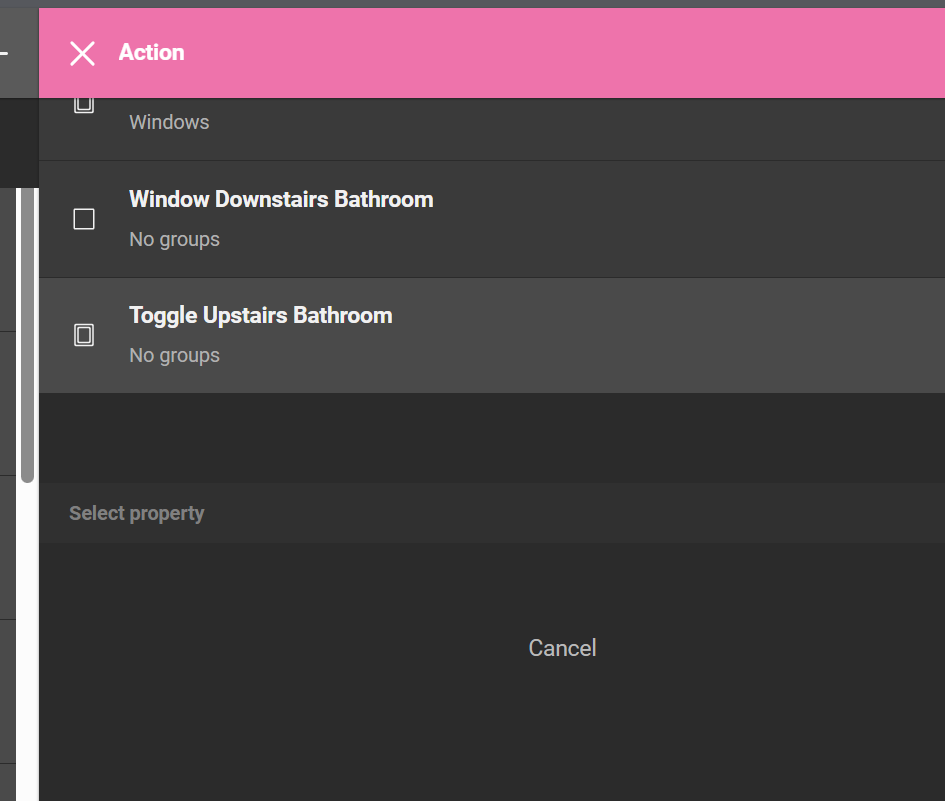
Task: Click the empty area below the device list
Action: 490,438
